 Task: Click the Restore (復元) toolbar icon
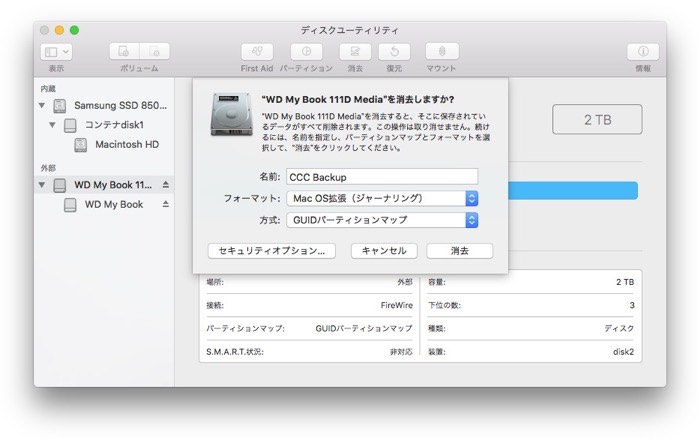click(x=394, y=52)
